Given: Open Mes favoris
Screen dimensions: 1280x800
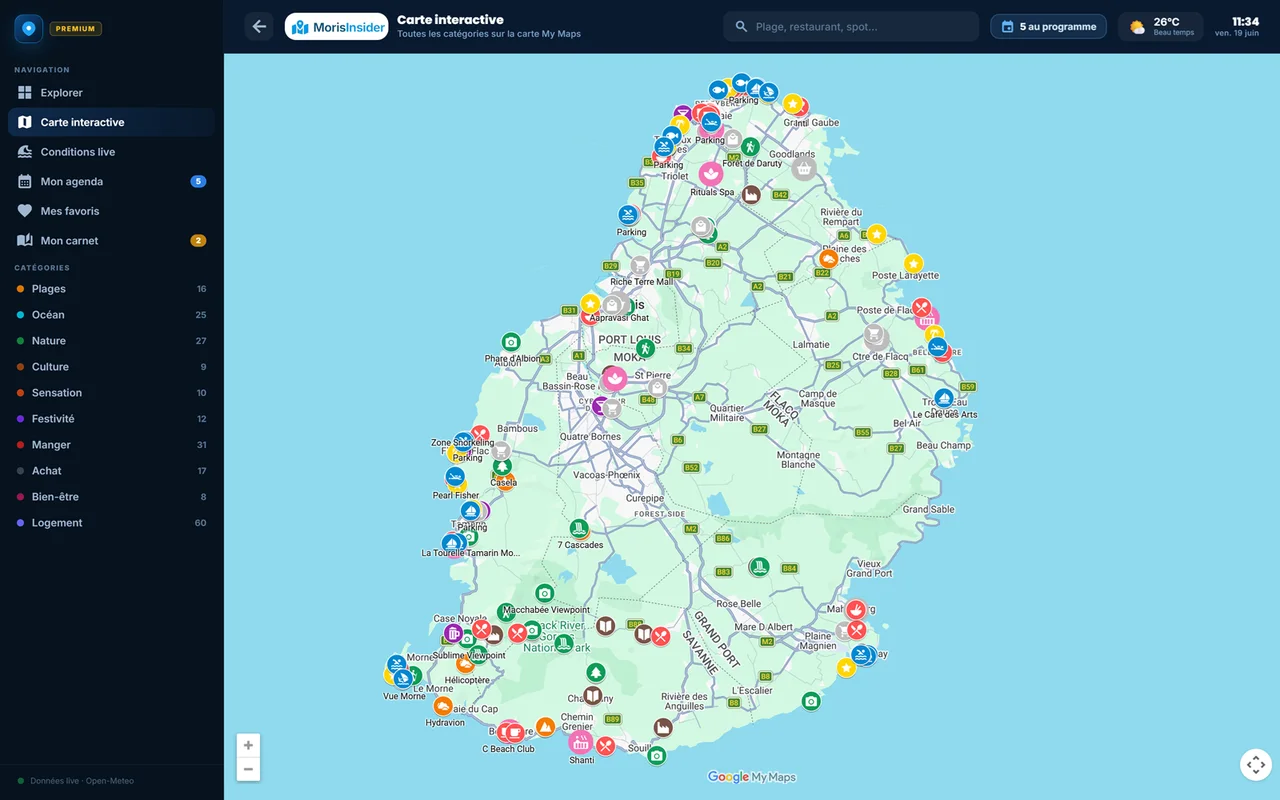Looking at the screenshot, I should (x=111, y=211).
